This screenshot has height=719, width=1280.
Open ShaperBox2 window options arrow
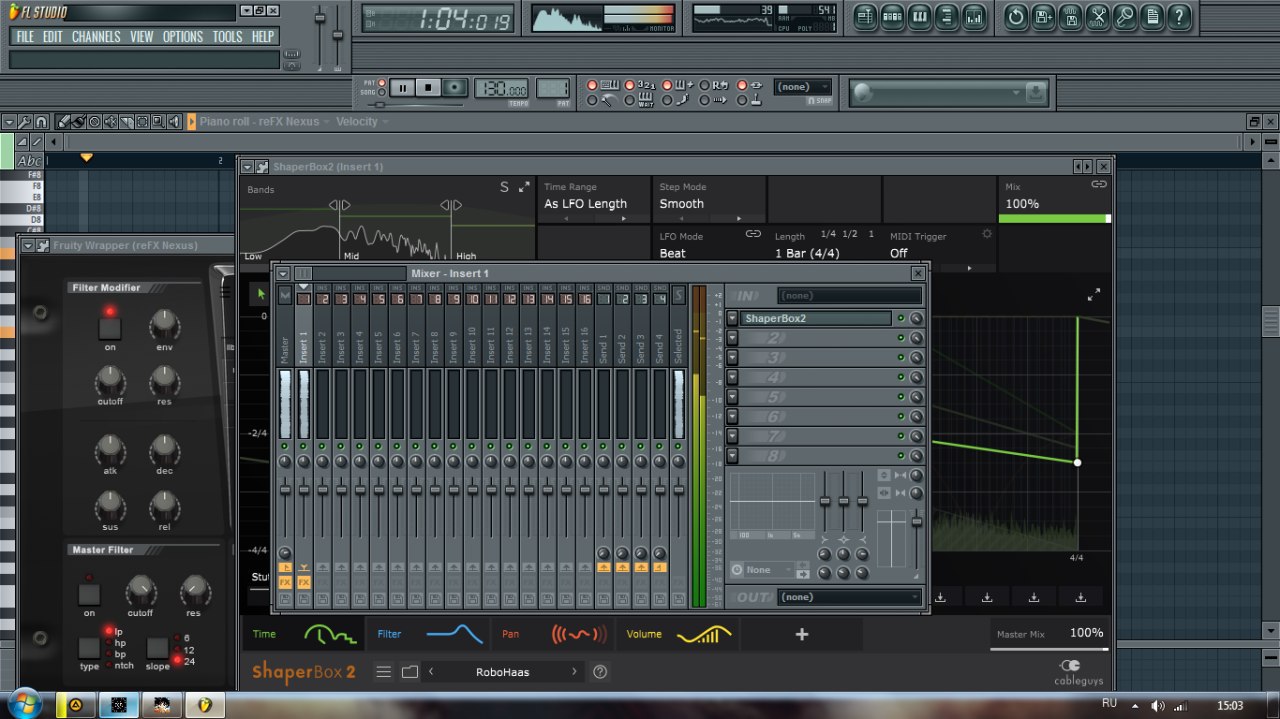[x=247, y=166]
